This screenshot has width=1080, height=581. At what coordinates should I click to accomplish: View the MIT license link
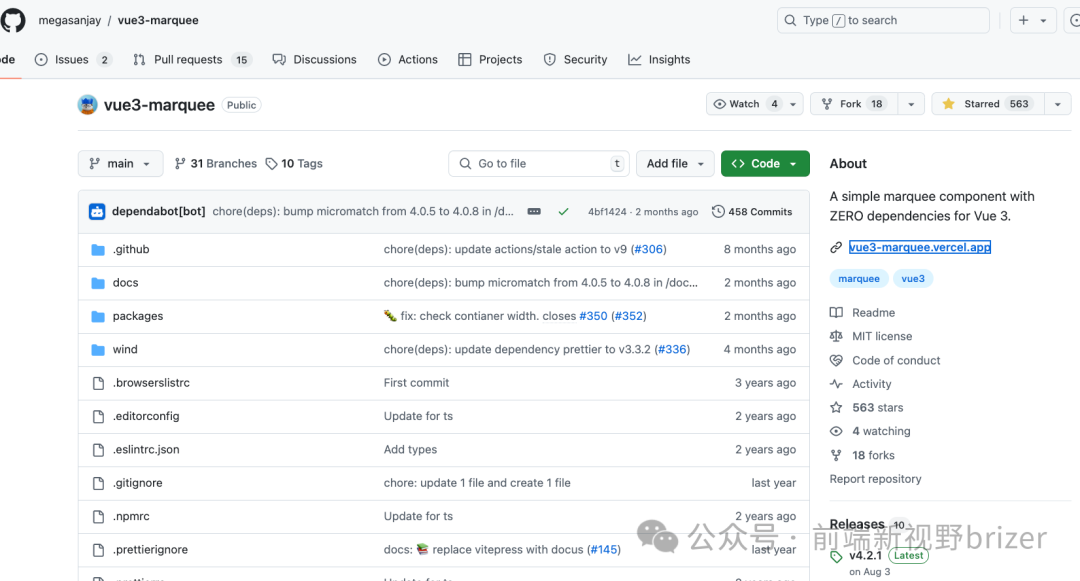871,336
